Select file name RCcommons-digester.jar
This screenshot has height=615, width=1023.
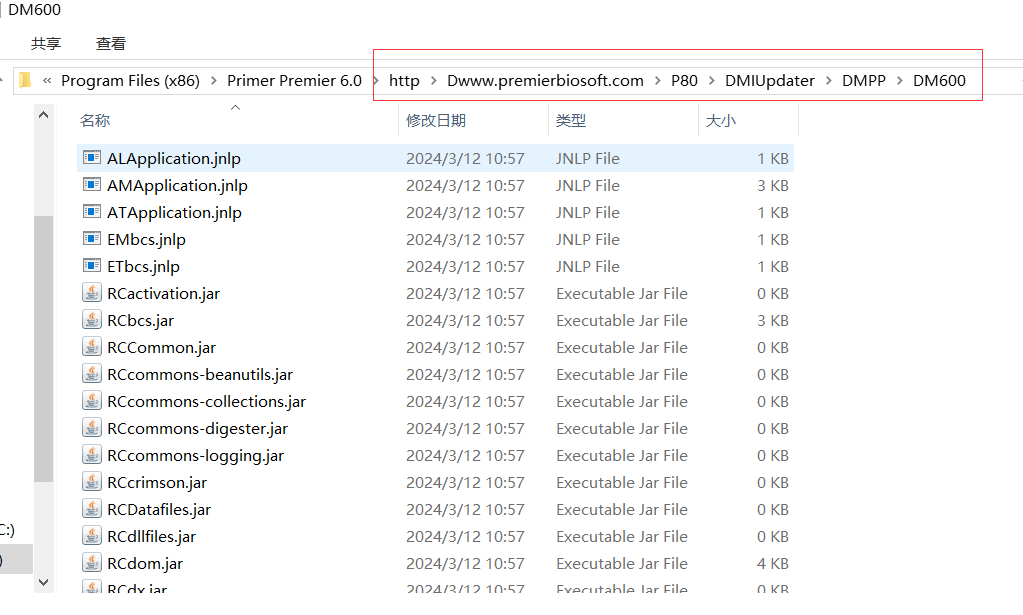pos(198,428)
